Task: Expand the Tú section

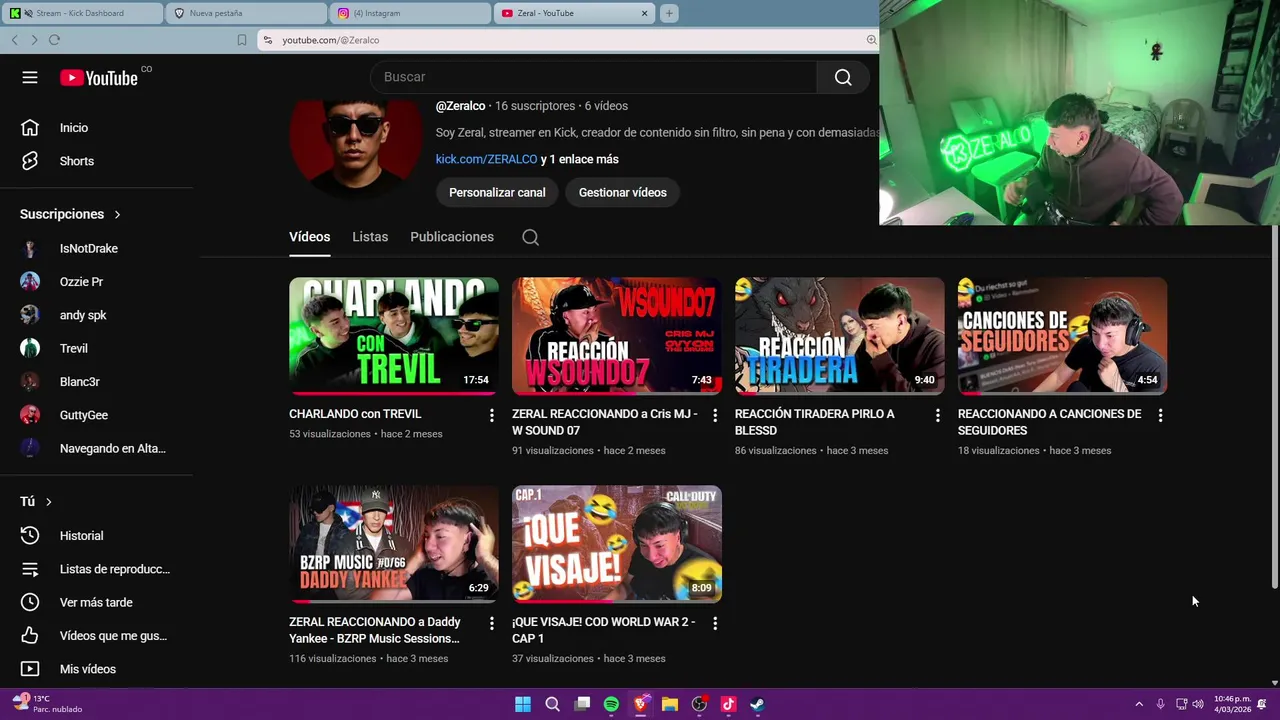Action: tap(36, 502)
